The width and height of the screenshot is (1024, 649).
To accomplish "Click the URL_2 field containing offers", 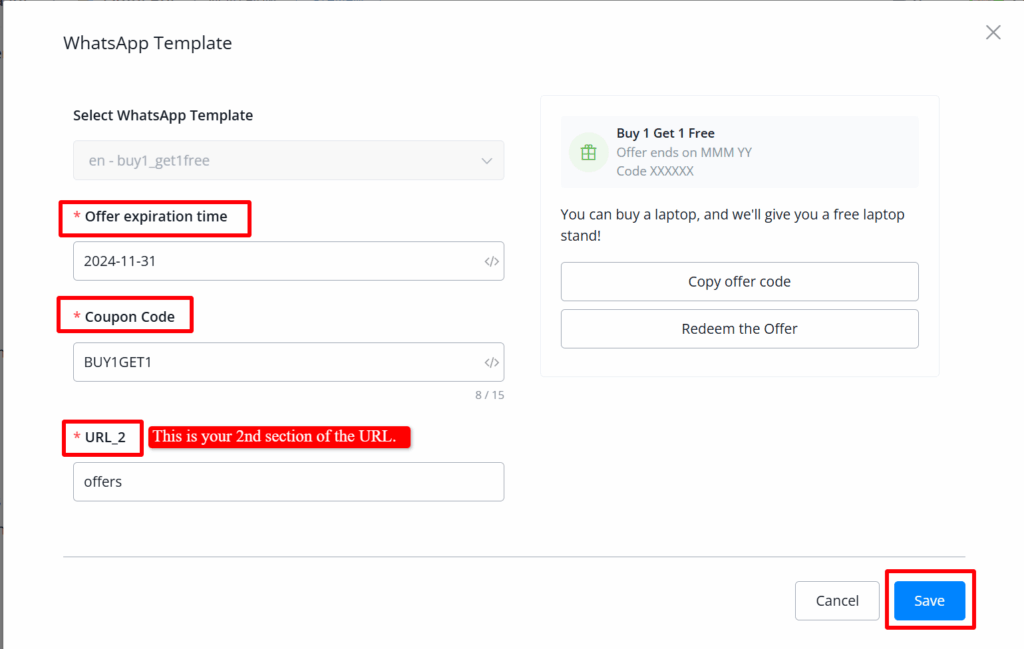I will coord(288,482).
